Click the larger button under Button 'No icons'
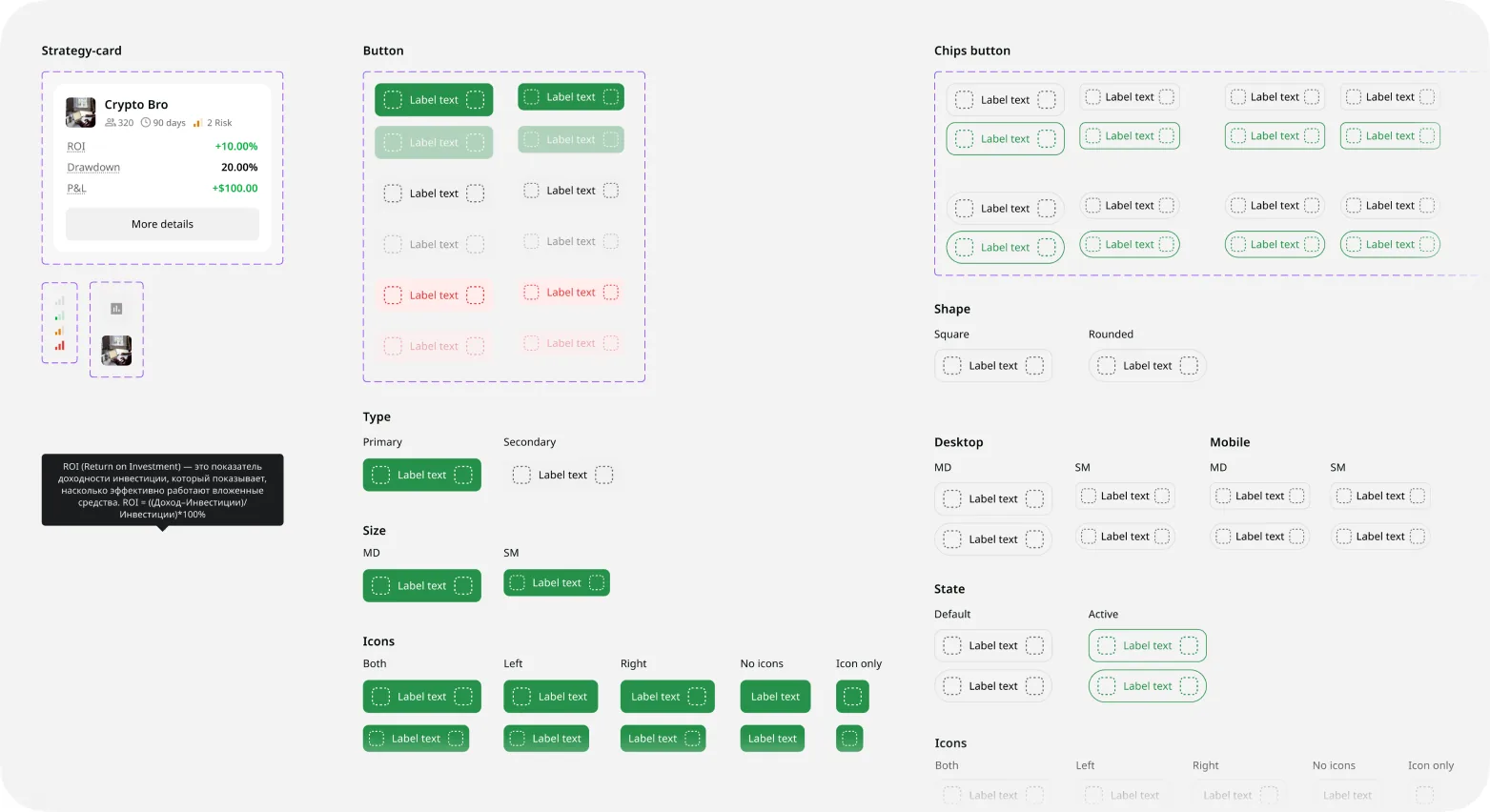This screenshot has width=1490, height=812. click(x=776, y=697)
